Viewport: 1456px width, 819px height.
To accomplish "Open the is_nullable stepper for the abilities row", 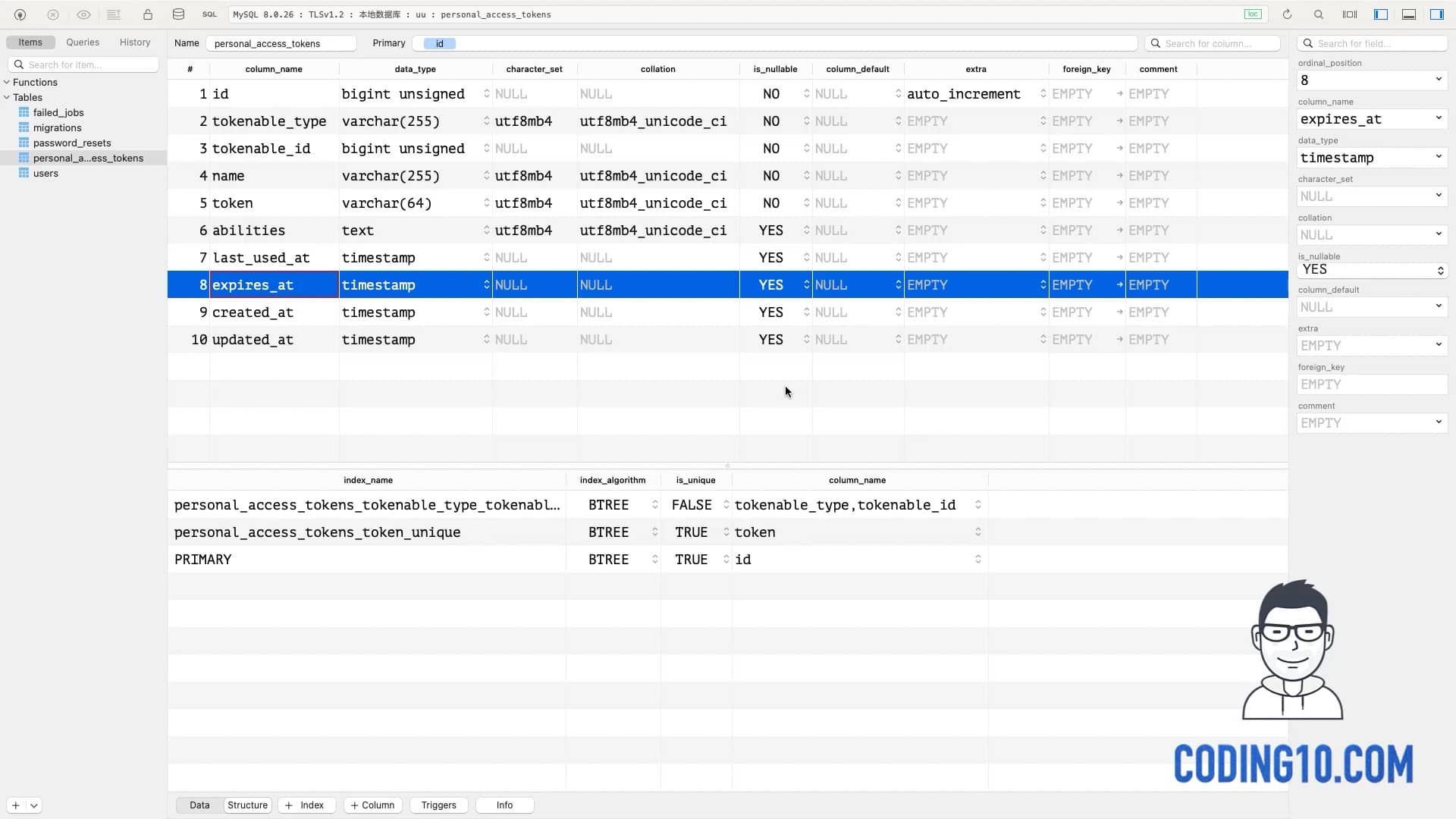I will pos(806,230).
